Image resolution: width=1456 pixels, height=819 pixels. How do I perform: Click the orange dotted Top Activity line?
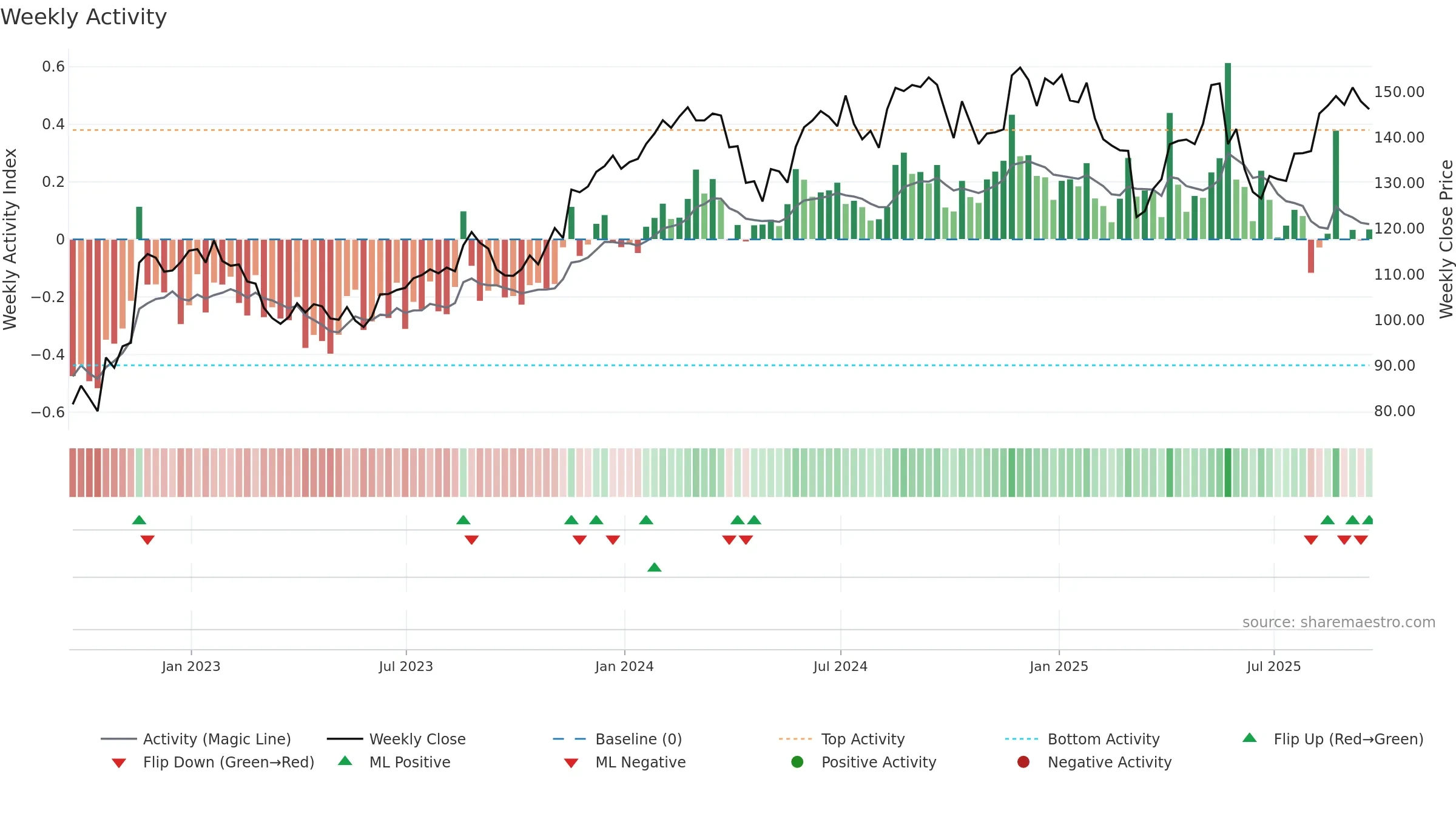[721, 130]
